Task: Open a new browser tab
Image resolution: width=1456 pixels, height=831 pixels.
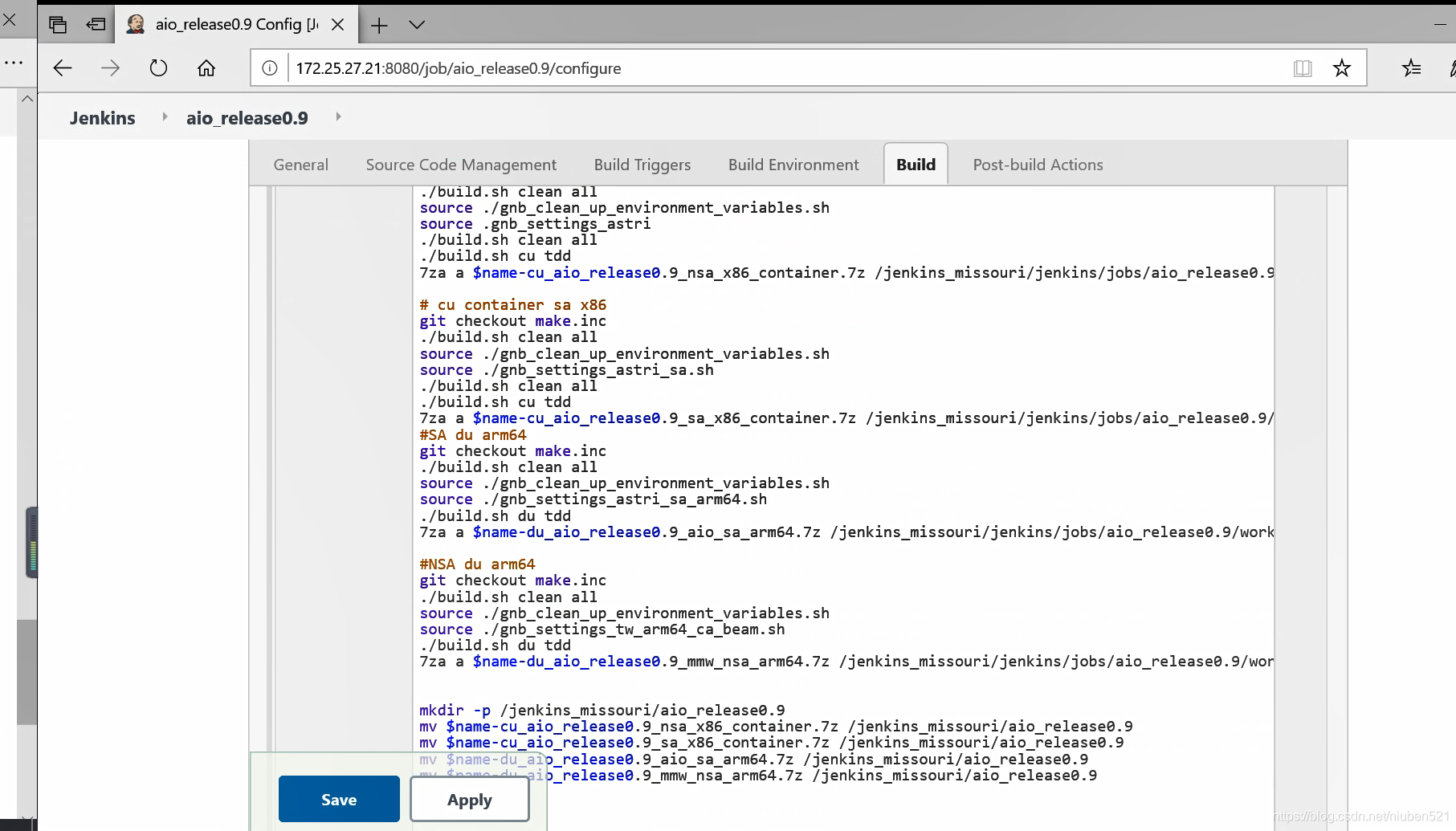Action: coord(379,25)
